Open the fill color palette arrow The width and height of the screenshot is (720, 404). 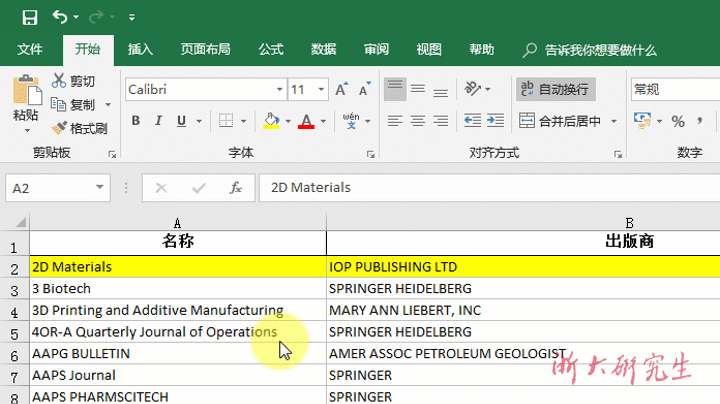[x=288, y=121]
